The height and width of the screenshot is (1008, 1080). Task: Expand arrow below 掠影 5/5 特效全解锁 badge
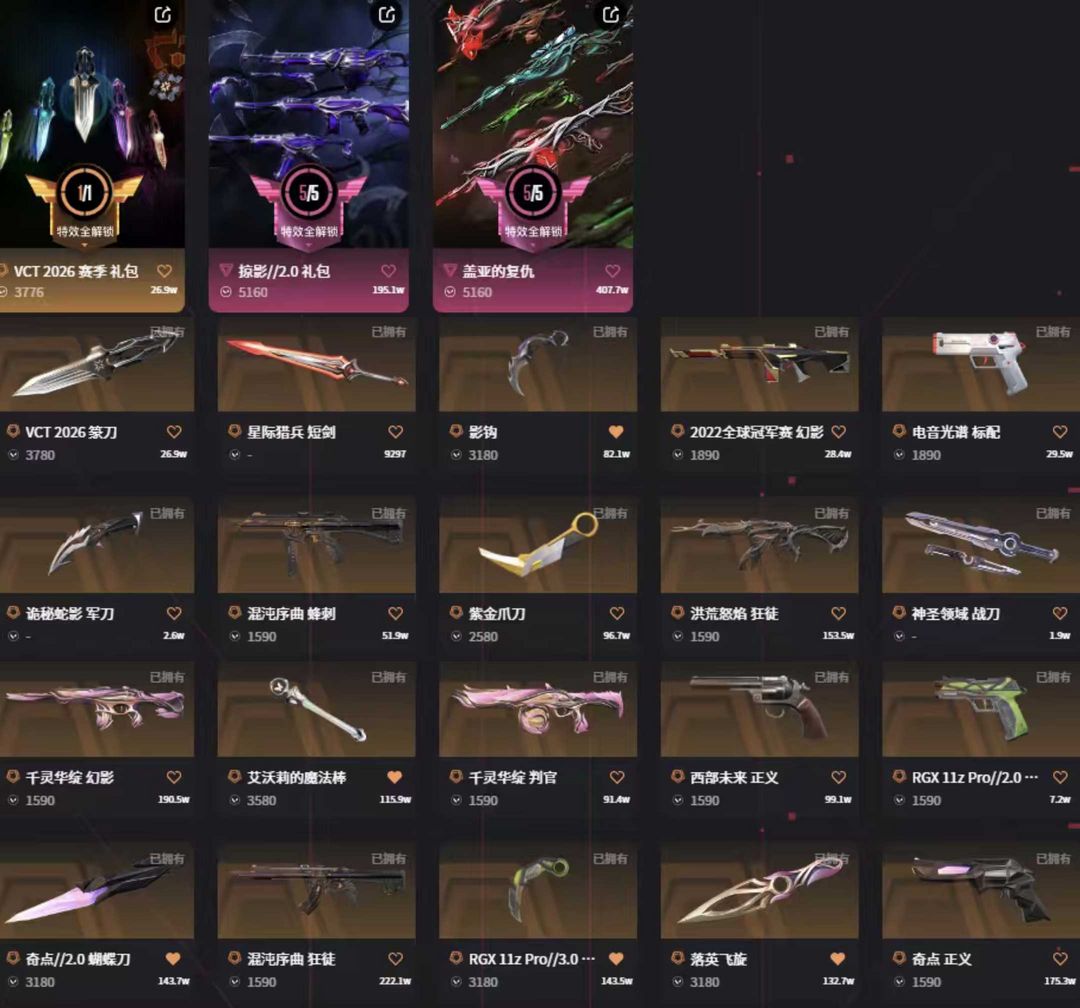(x=309, y=245)
